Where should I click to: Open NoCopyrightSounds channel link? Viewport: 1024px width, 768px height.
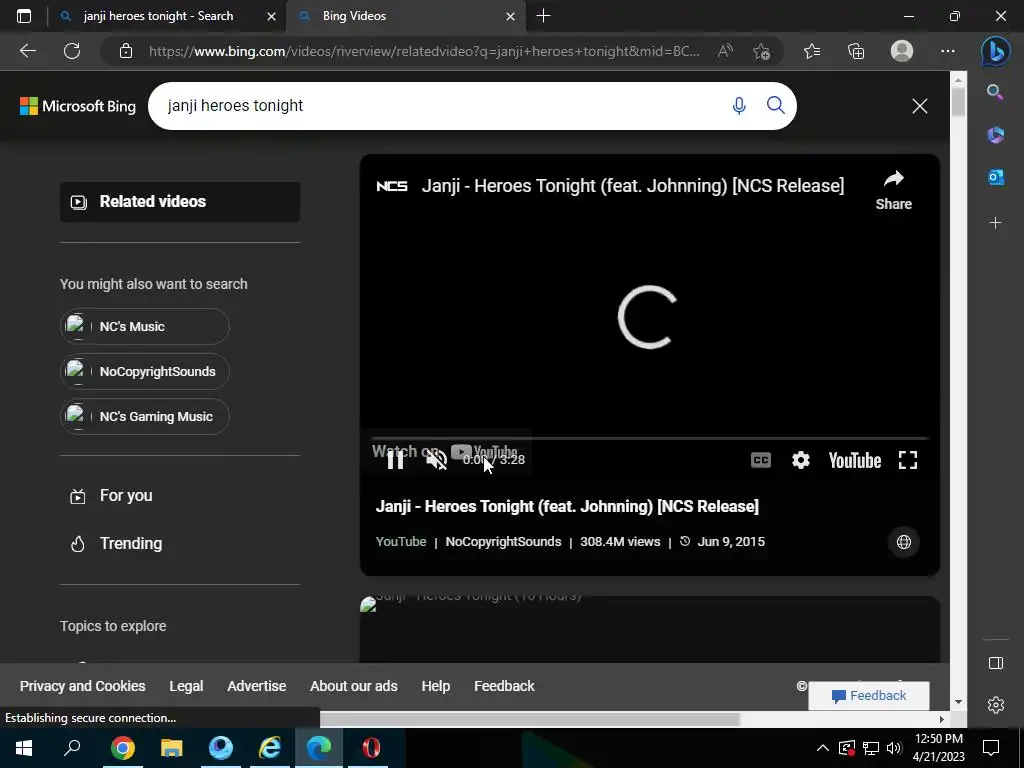tap(503, 541)
